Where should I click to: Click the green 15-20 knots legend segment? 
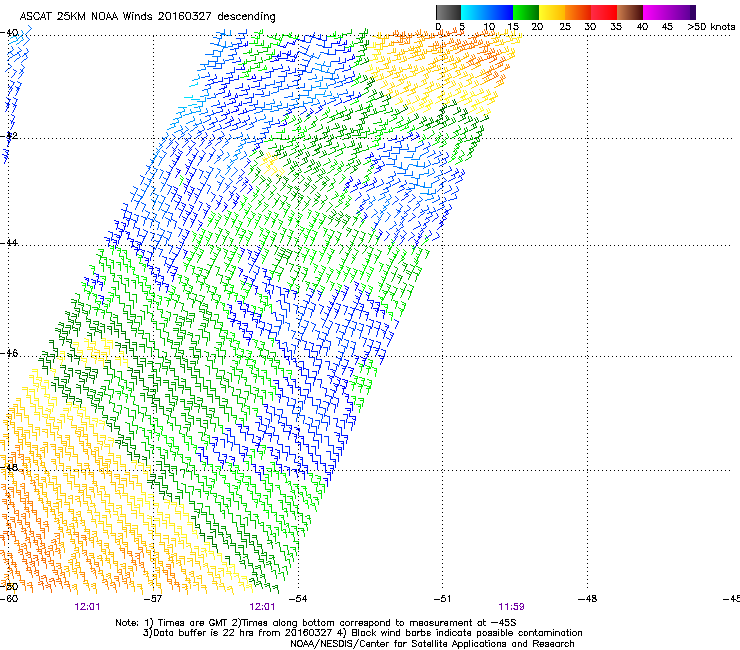526,12
